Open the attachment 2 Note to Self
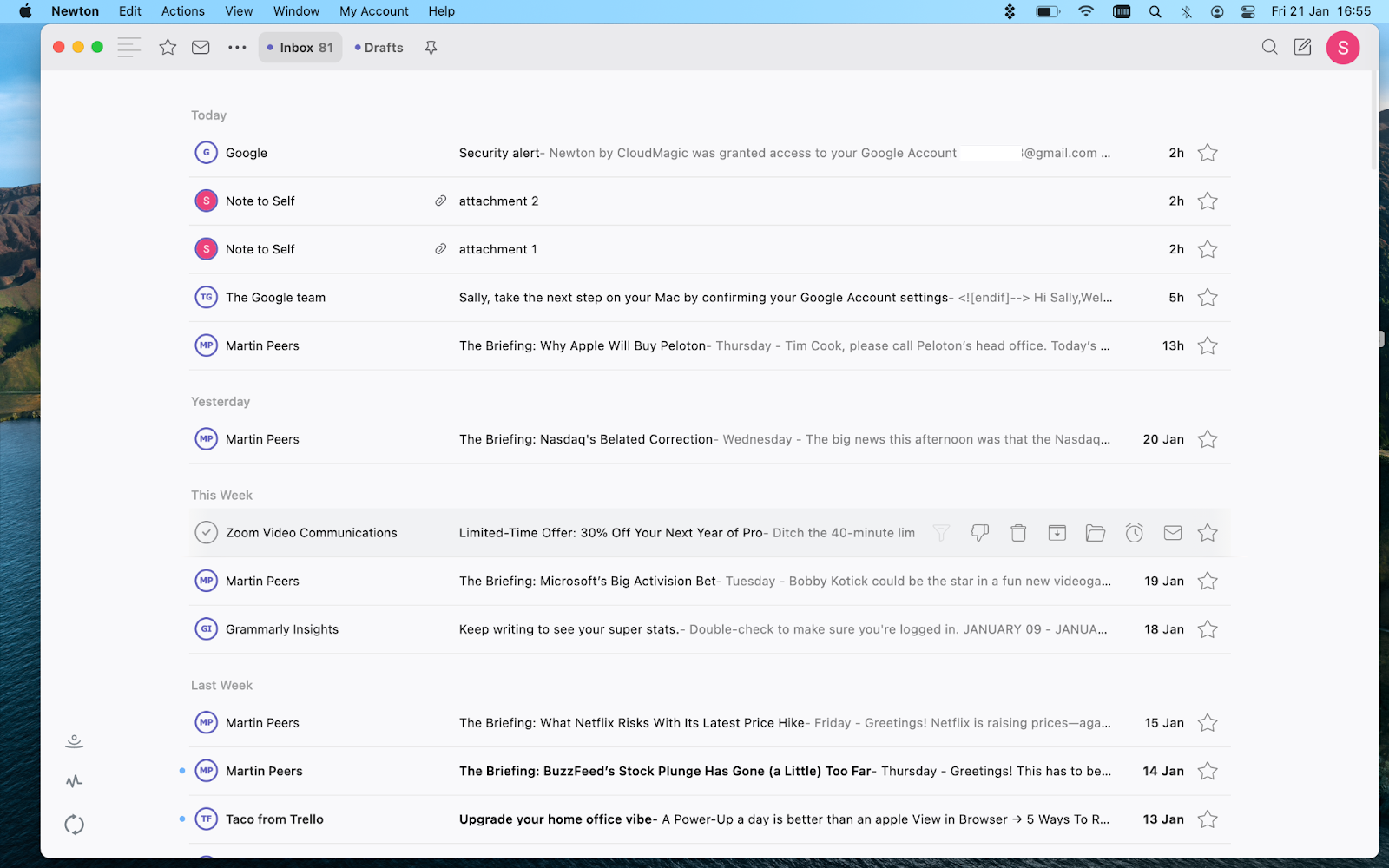1389x868 pixels. [x=710, y=201]
